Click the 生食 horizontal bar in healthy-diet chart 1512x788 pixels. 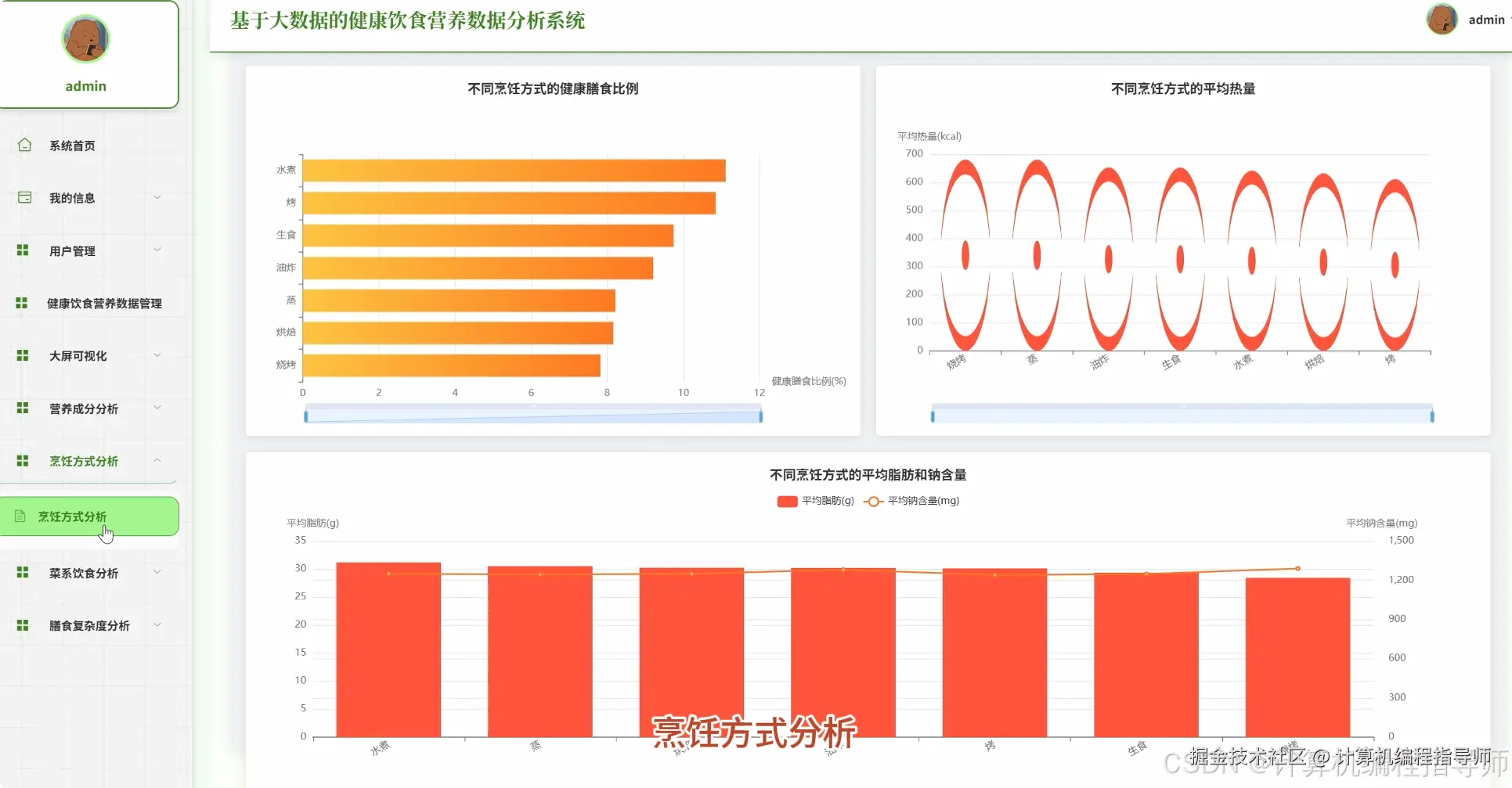coord(488,236)
